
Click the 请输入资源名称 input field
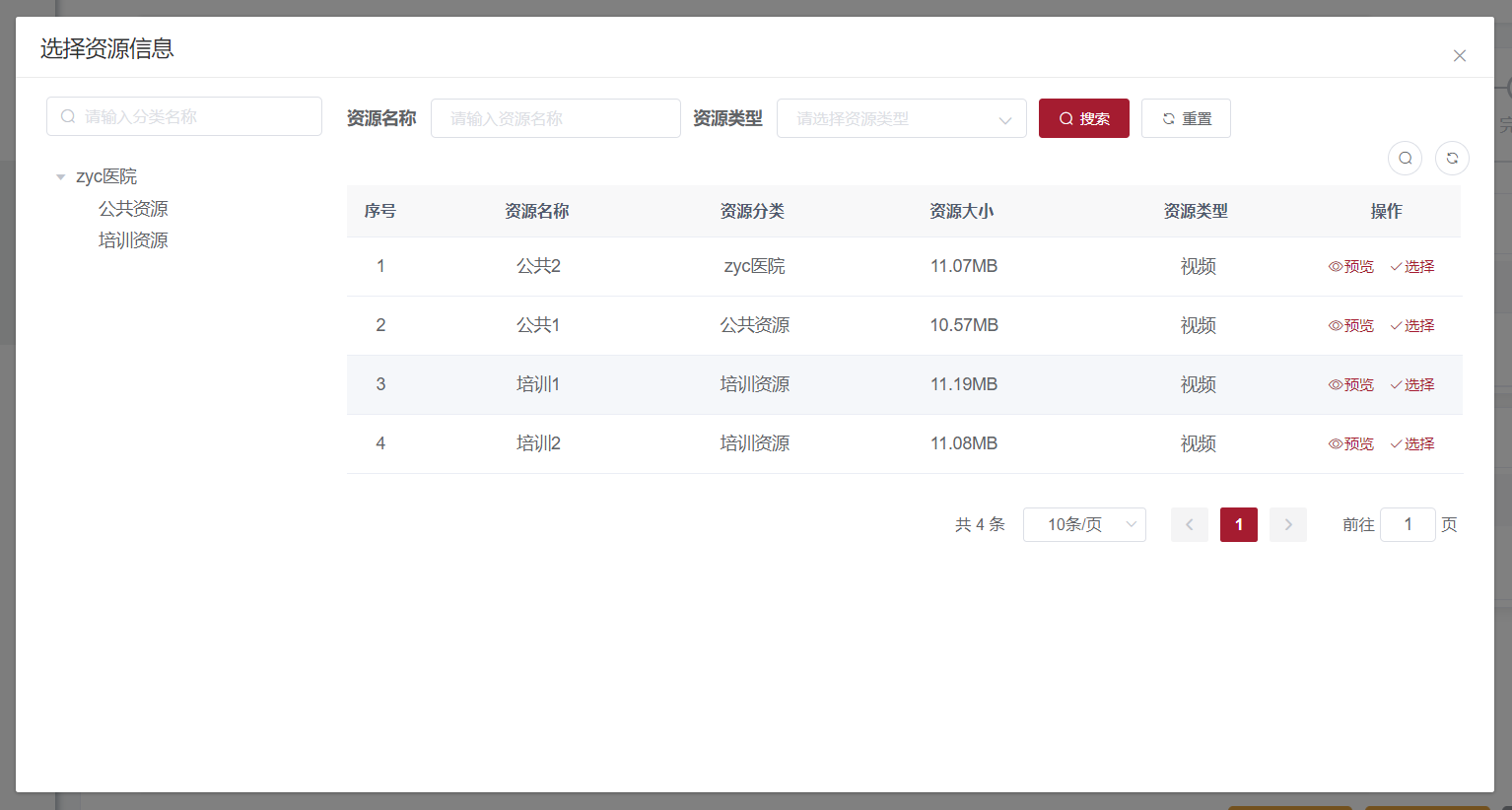(x=556, y=118)
